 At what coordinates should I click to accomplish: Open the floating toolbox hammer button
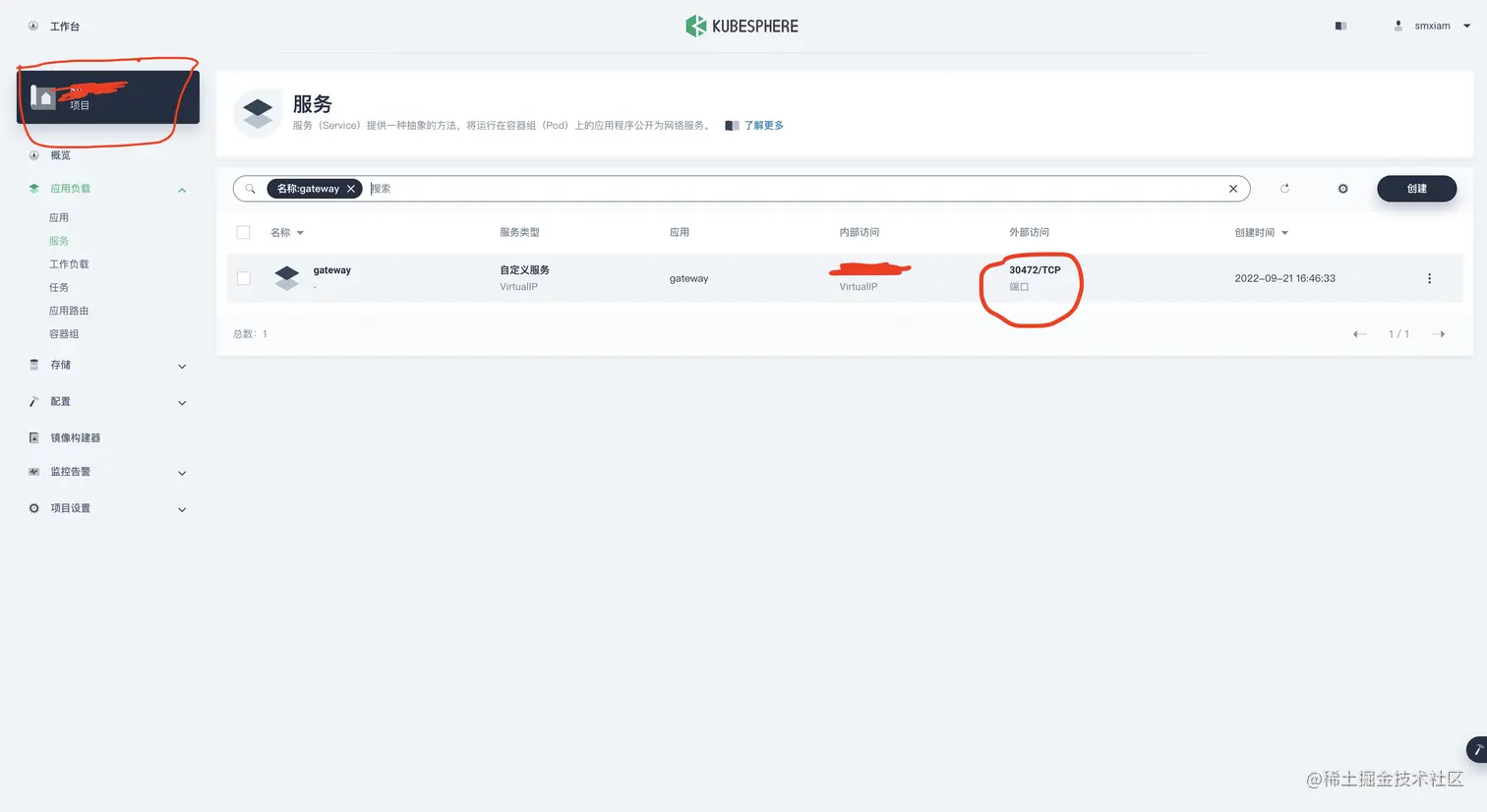[1477, 750]
